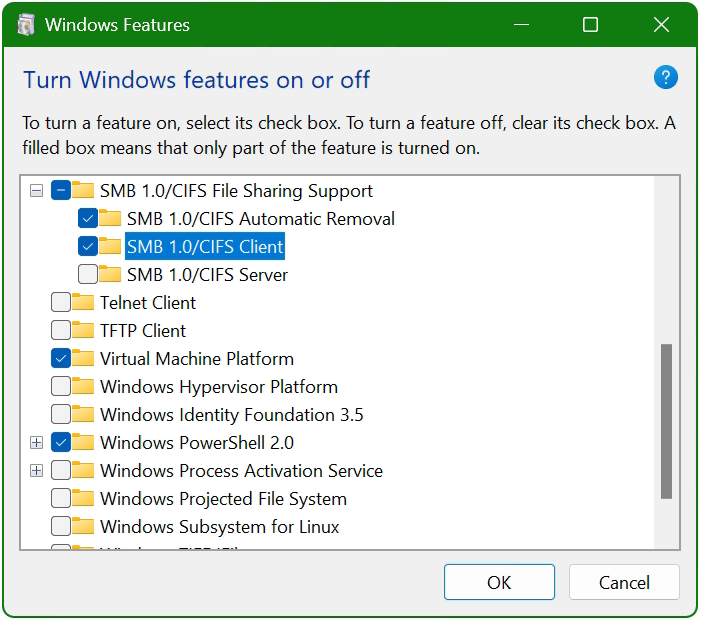Maximize the Windows Features window
This screenshot has width=701, height=620.
click(590, 25)
